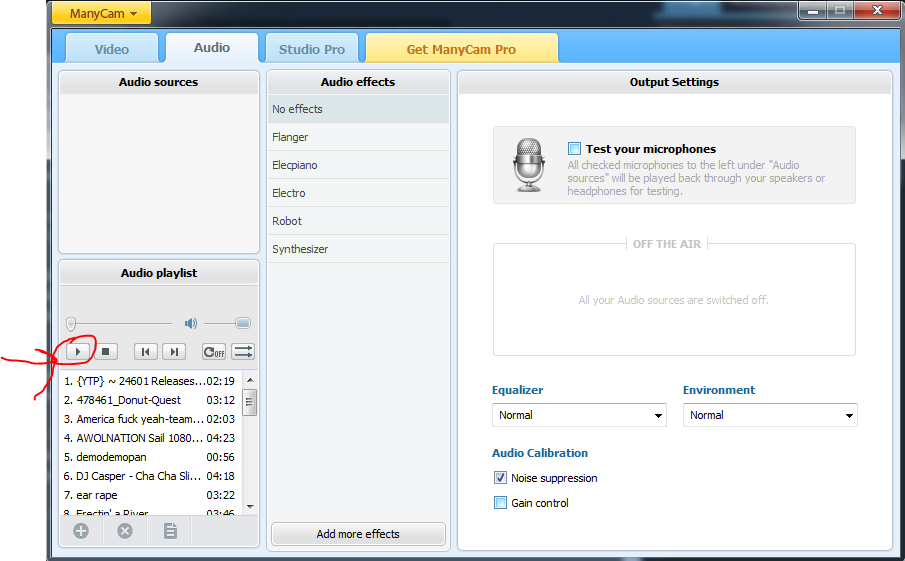Image resolution: width=905 pixels, height=561 pixels.
Task: Select track 1 {YTP} ~ 24601 Releases
Action: pos(149,381)
